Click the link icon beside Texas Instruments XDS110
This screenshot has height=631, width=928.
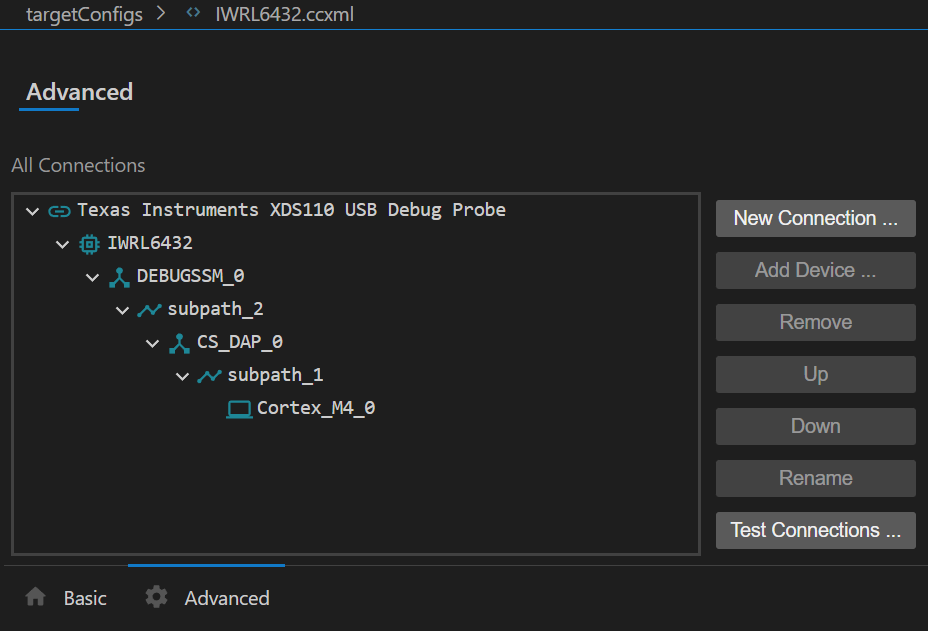pos(59,211)
